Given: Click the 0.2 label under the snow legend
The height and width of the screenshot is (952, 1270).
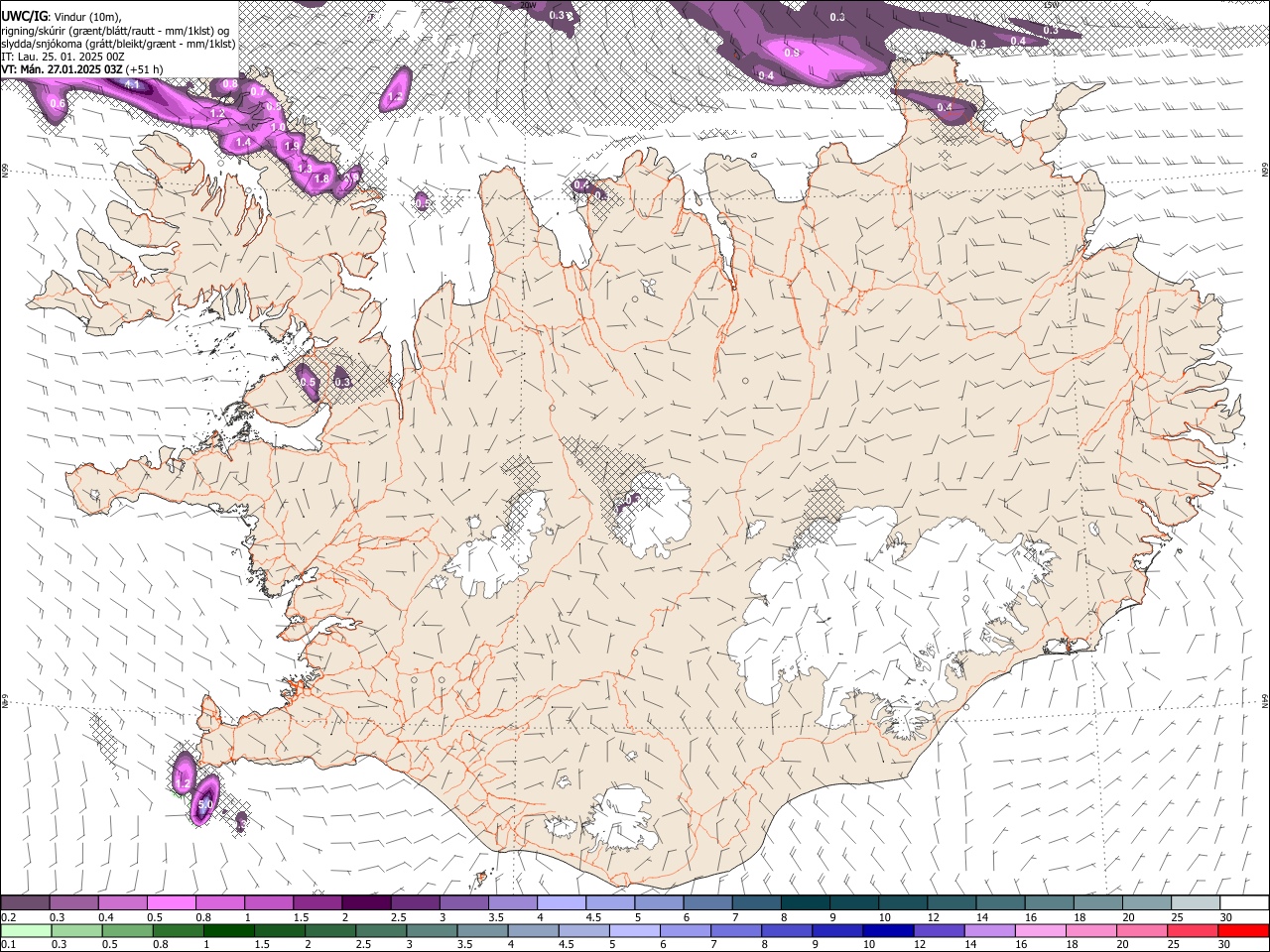Looking at the screenshot, I should coord(8,917).
